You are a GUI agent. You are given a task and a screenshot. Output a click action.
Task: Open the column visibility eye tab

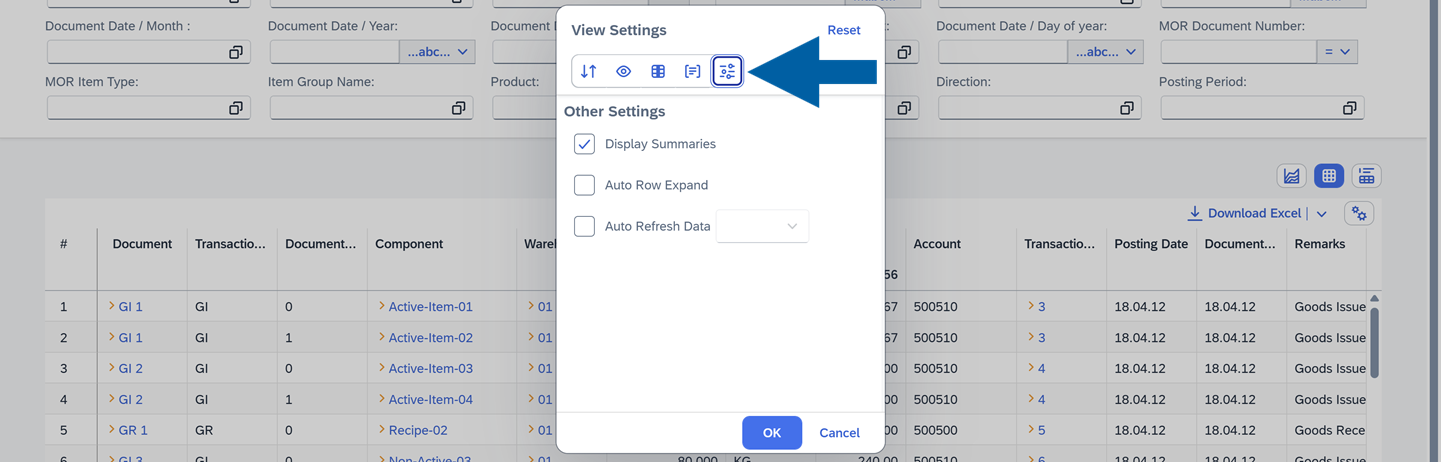(623, 71)
